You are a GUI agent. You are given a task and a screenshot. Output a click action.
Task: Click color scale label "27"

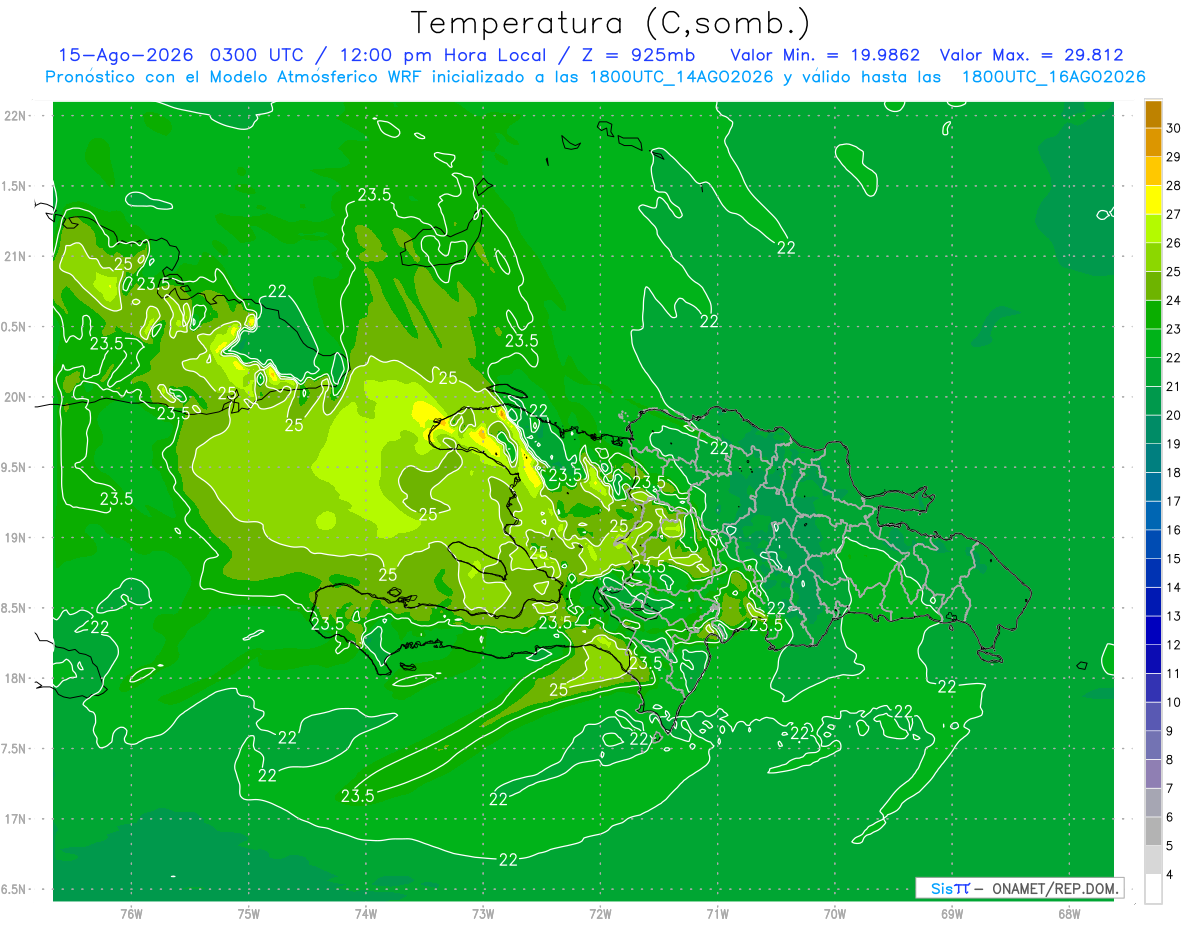[1175, 215]
